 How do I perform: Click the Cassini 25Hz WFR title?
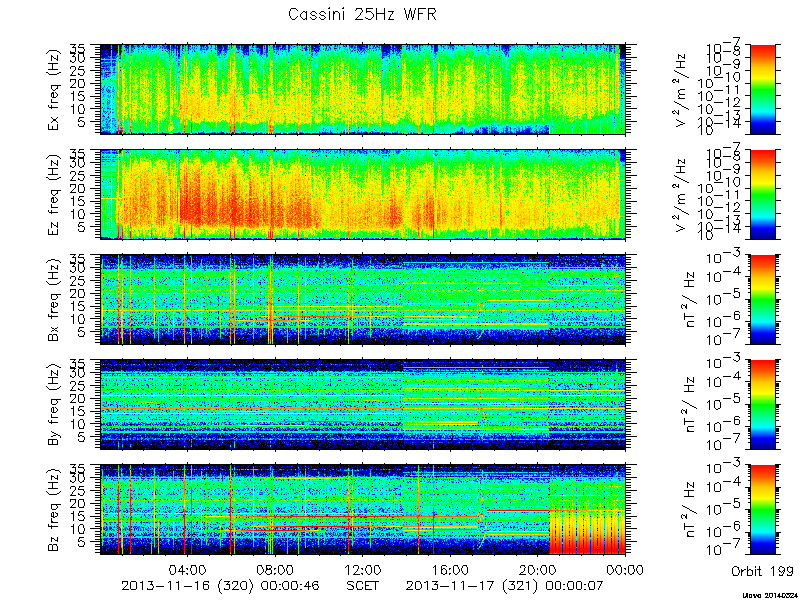click(362, 14)
